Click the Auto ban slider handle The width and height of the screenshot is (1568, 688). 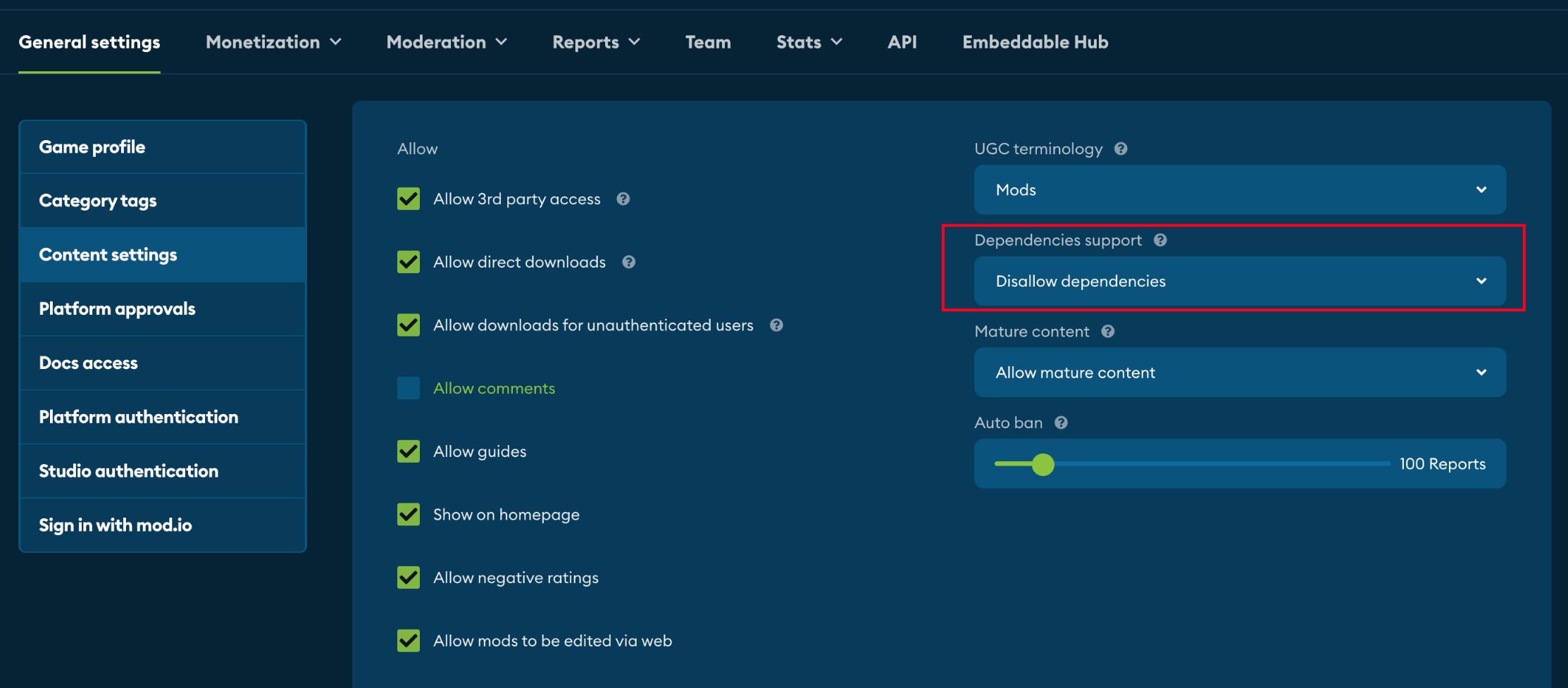click(x=1043, y=464)
